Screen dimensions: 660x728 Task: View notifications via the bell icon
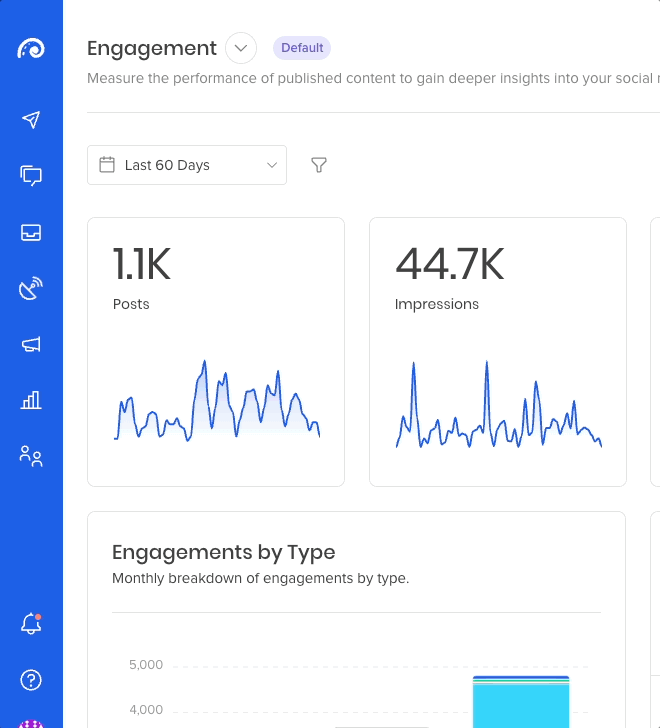pos(31,624)
